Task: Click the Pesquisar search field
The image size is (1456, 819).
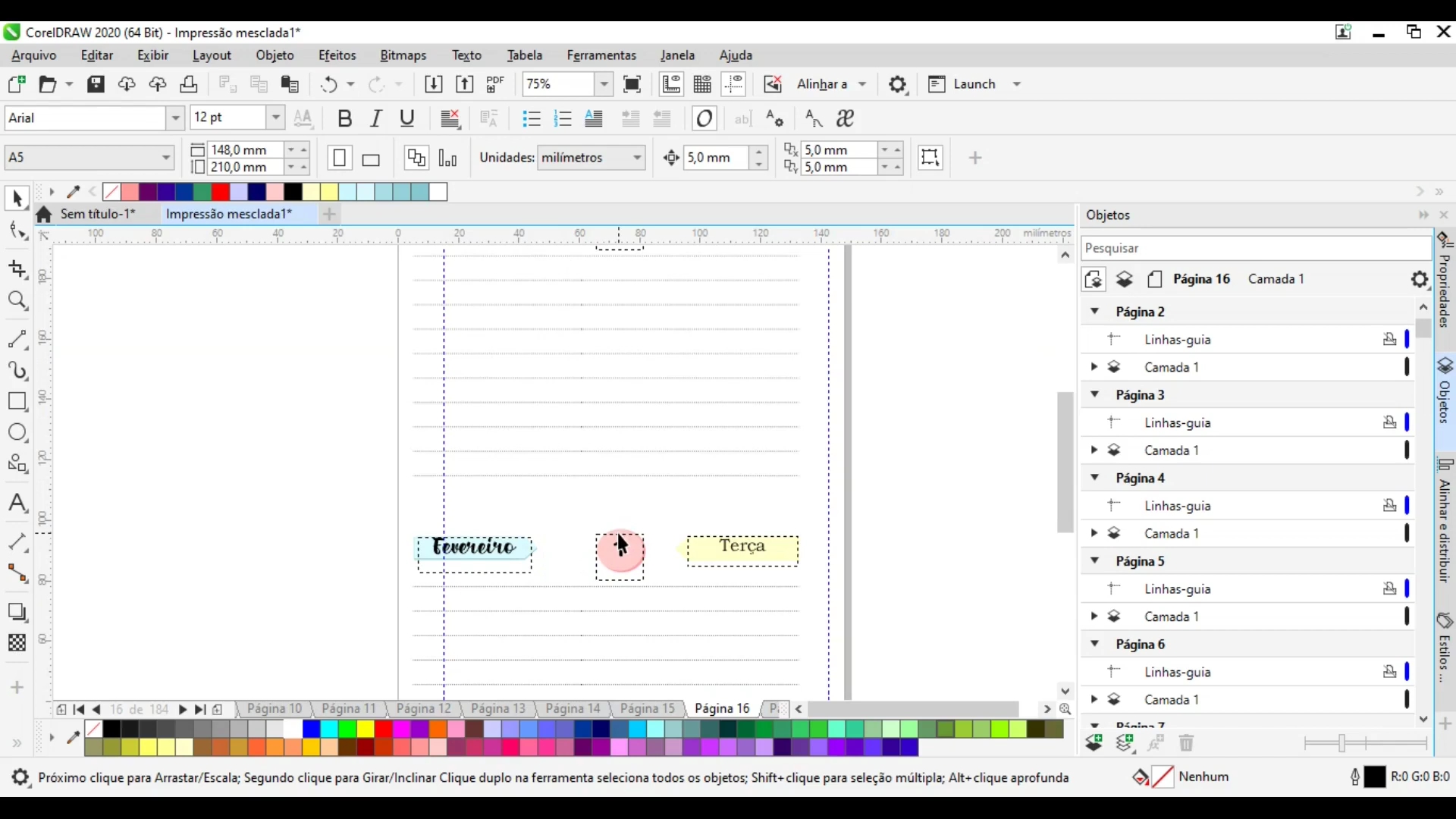Action: point(1256,248)
